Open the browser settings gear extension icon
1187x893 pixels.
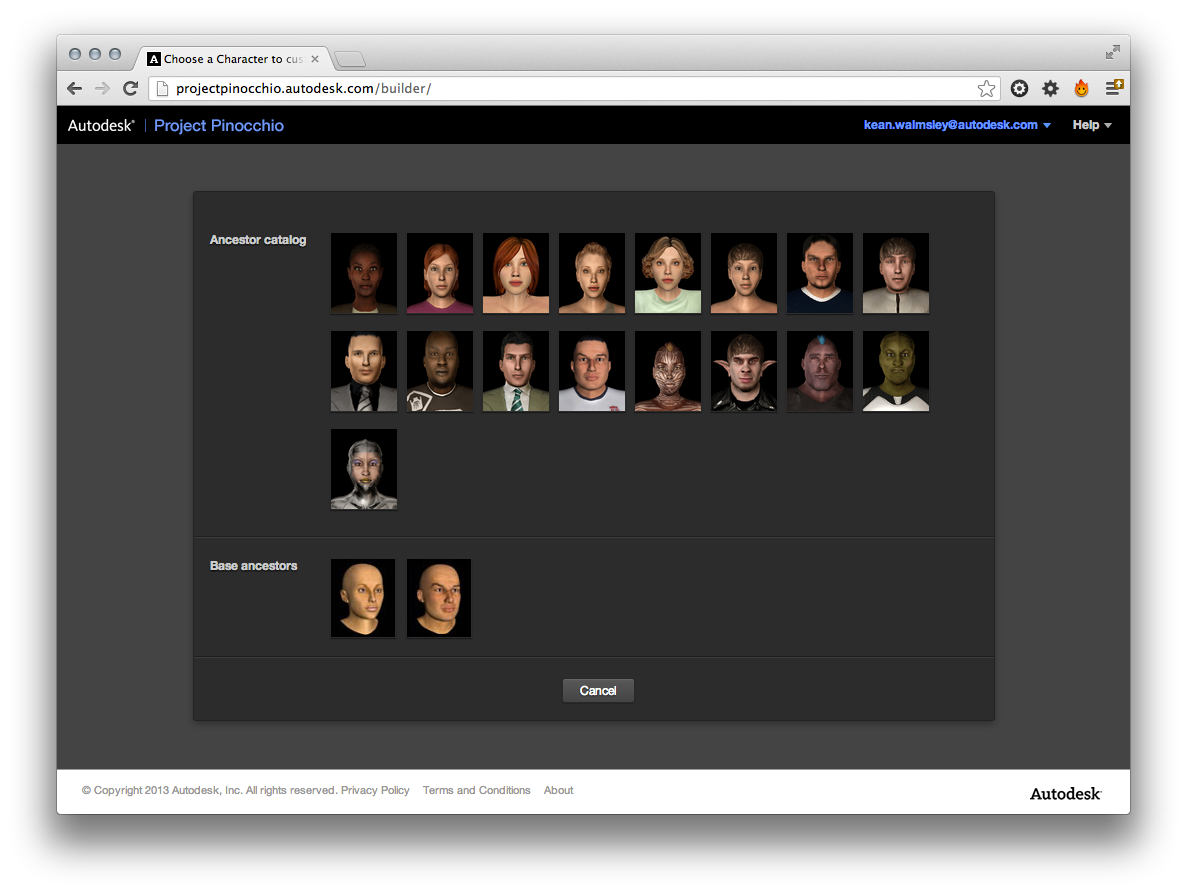point(1050,88)
